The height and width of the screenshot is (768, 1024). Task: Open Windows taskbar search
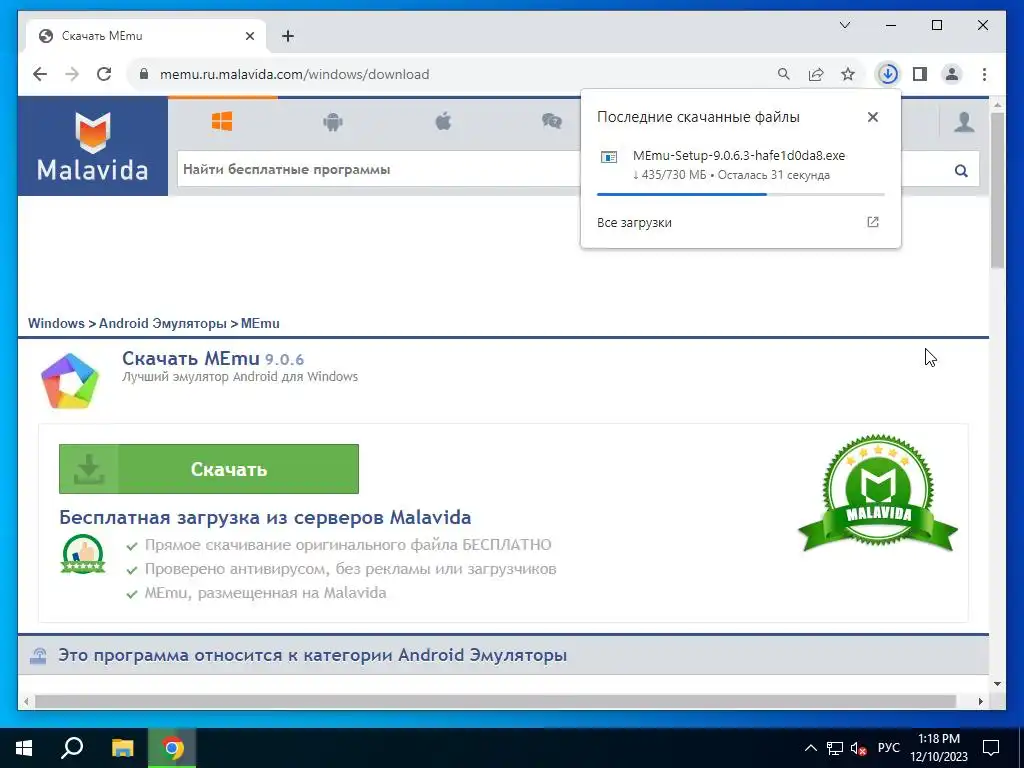tap(72, 748)
